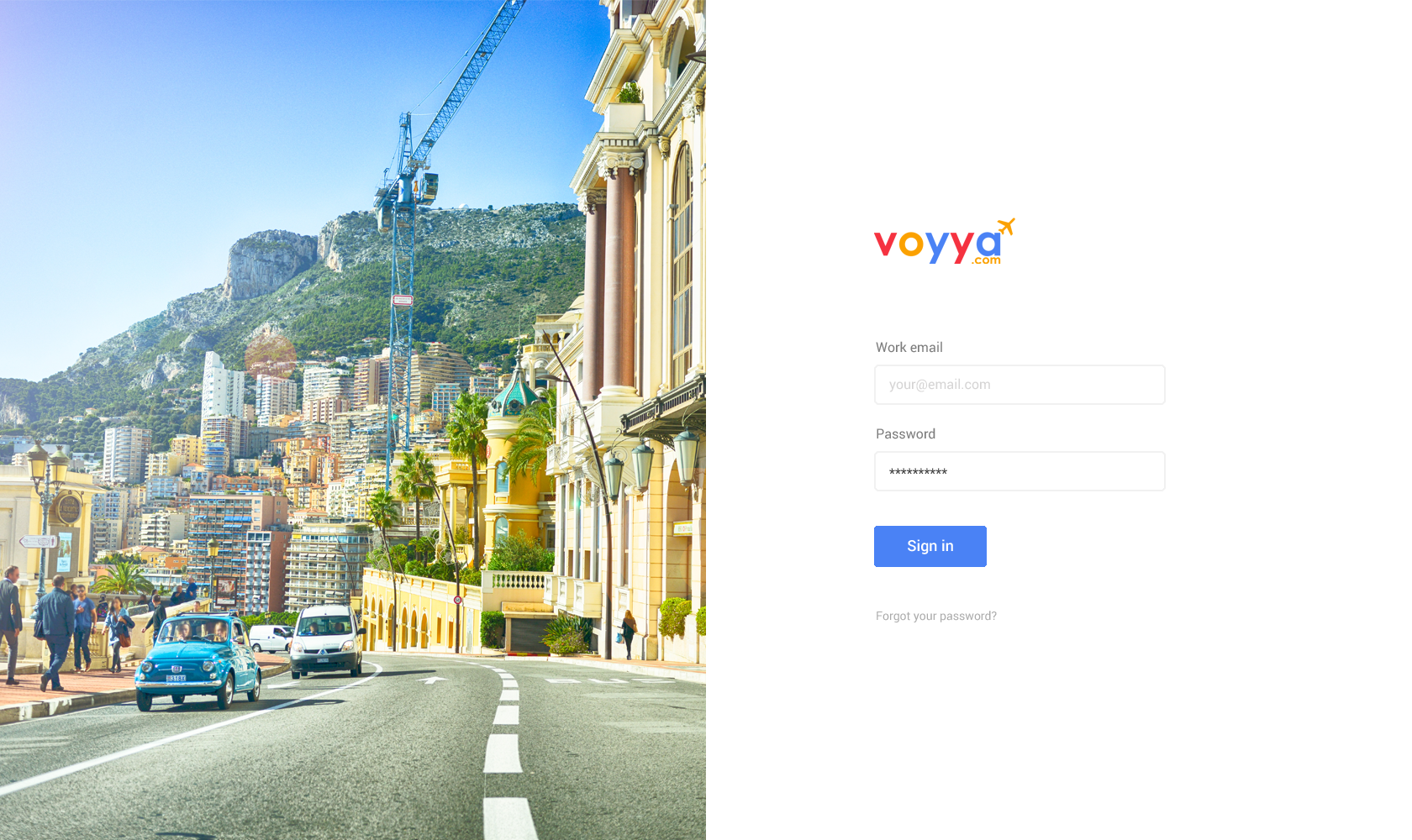Screen dimensions: 1412x840
Task: Click the yellow letter o in logo
Action: click(x=911, y=244)
